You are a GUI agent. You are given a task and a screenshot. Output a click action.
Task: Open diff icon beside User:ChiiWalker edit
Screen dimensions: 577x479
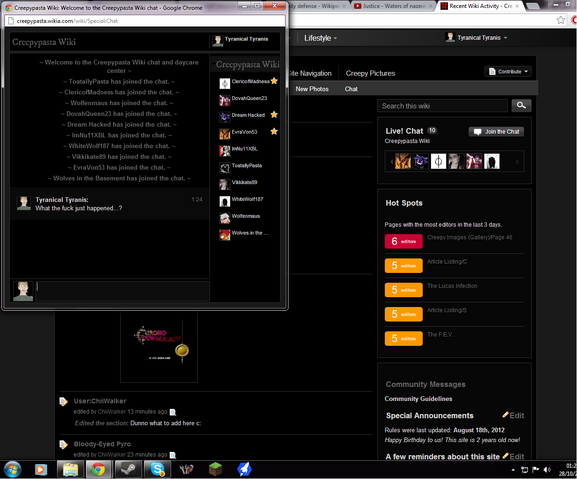tap(173, 412)
